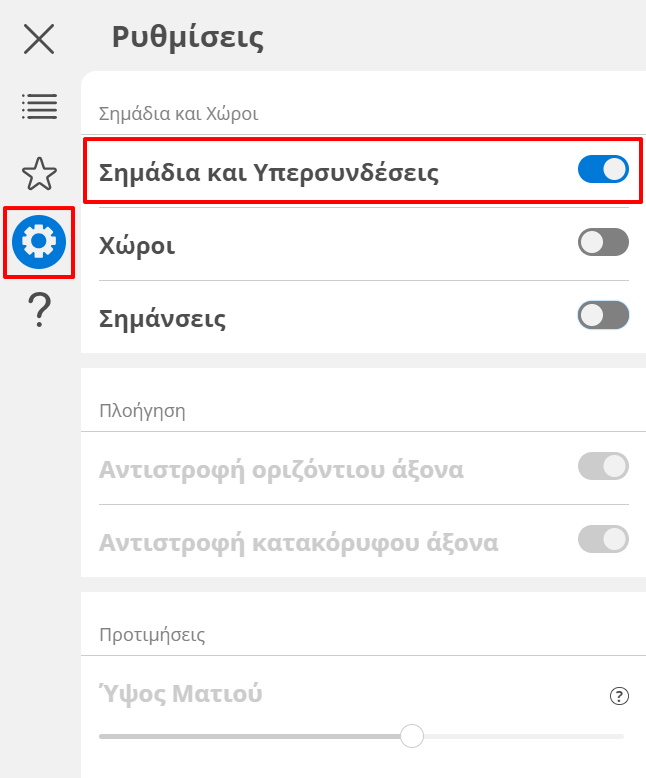Image resolution: width=646 pixels, height=778 pixels.
Task: Close the settings panel with the X icon
Action: pos(39,39)
